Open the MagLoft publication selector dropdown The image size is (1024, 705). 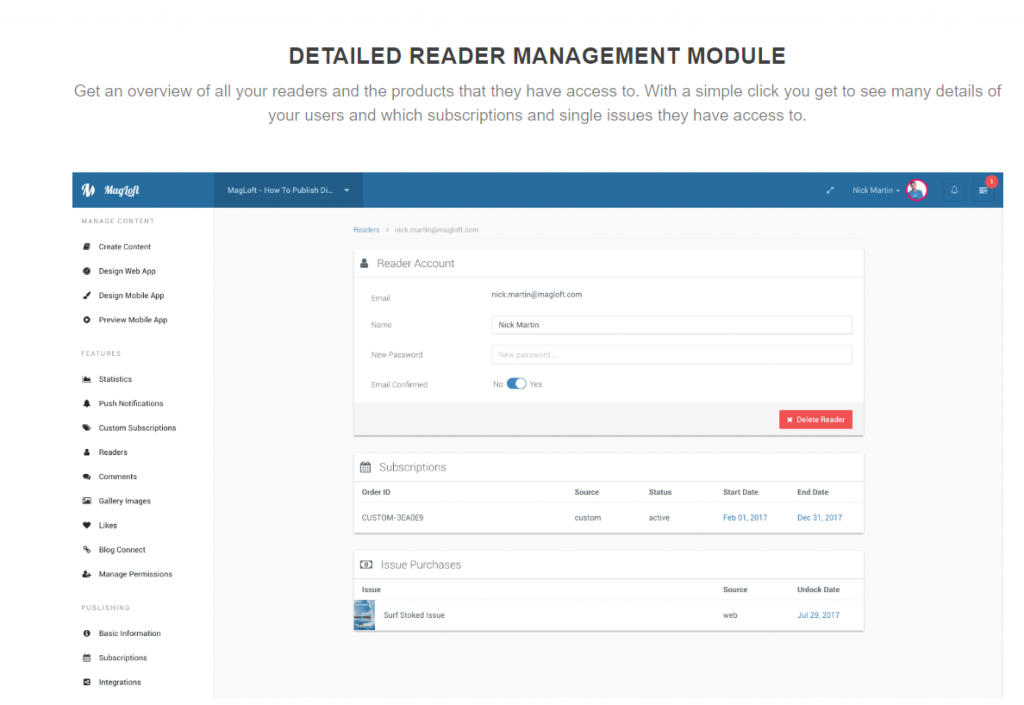pyautogui.click(x=288, y=189)
